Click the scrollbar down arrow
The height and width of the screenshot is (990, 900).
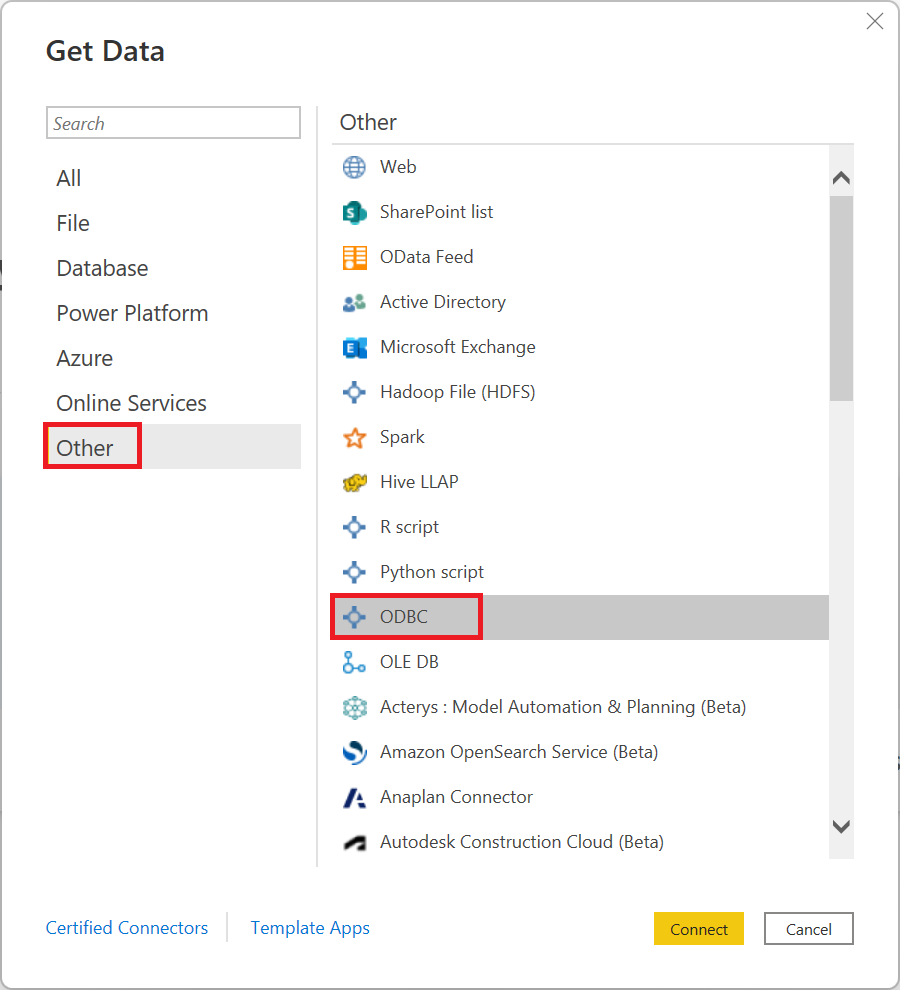[841, 827]
